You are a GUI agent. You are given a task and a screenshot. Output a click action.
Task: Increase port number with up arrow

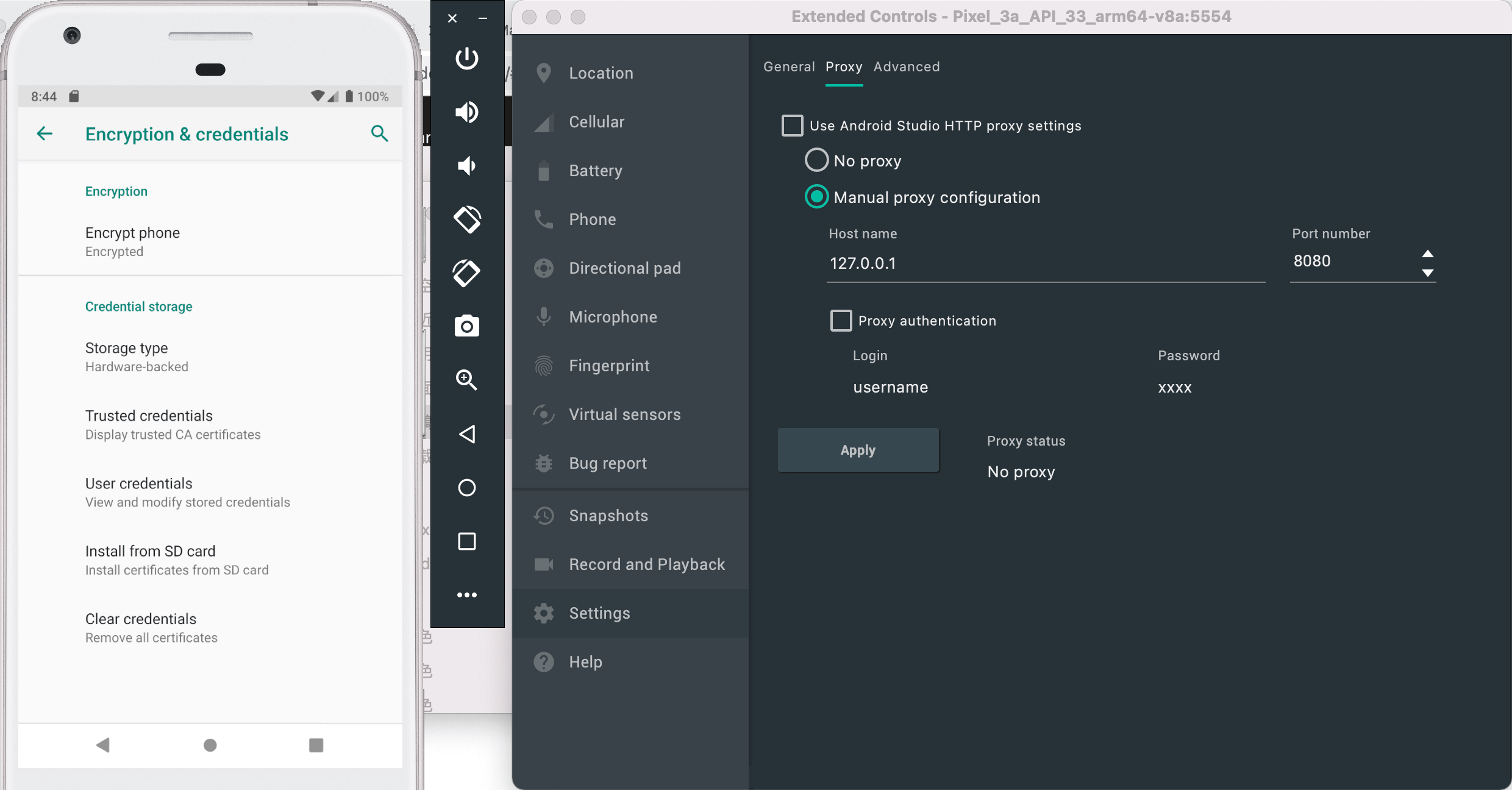pyautogui.click(x=1427, y=254)
